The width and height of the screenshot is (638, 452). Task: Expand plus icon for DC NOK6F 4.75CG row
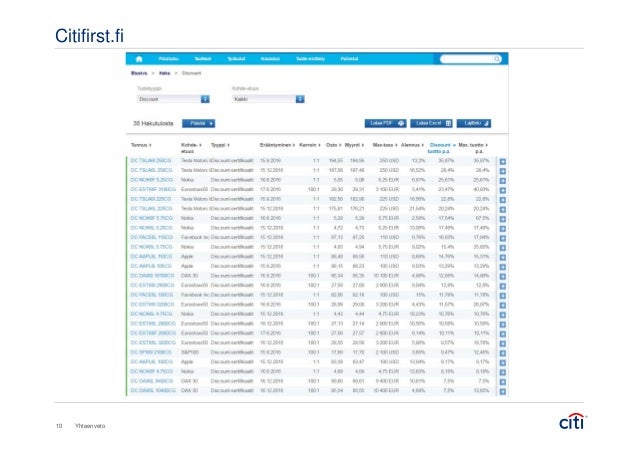pos(503,372)
